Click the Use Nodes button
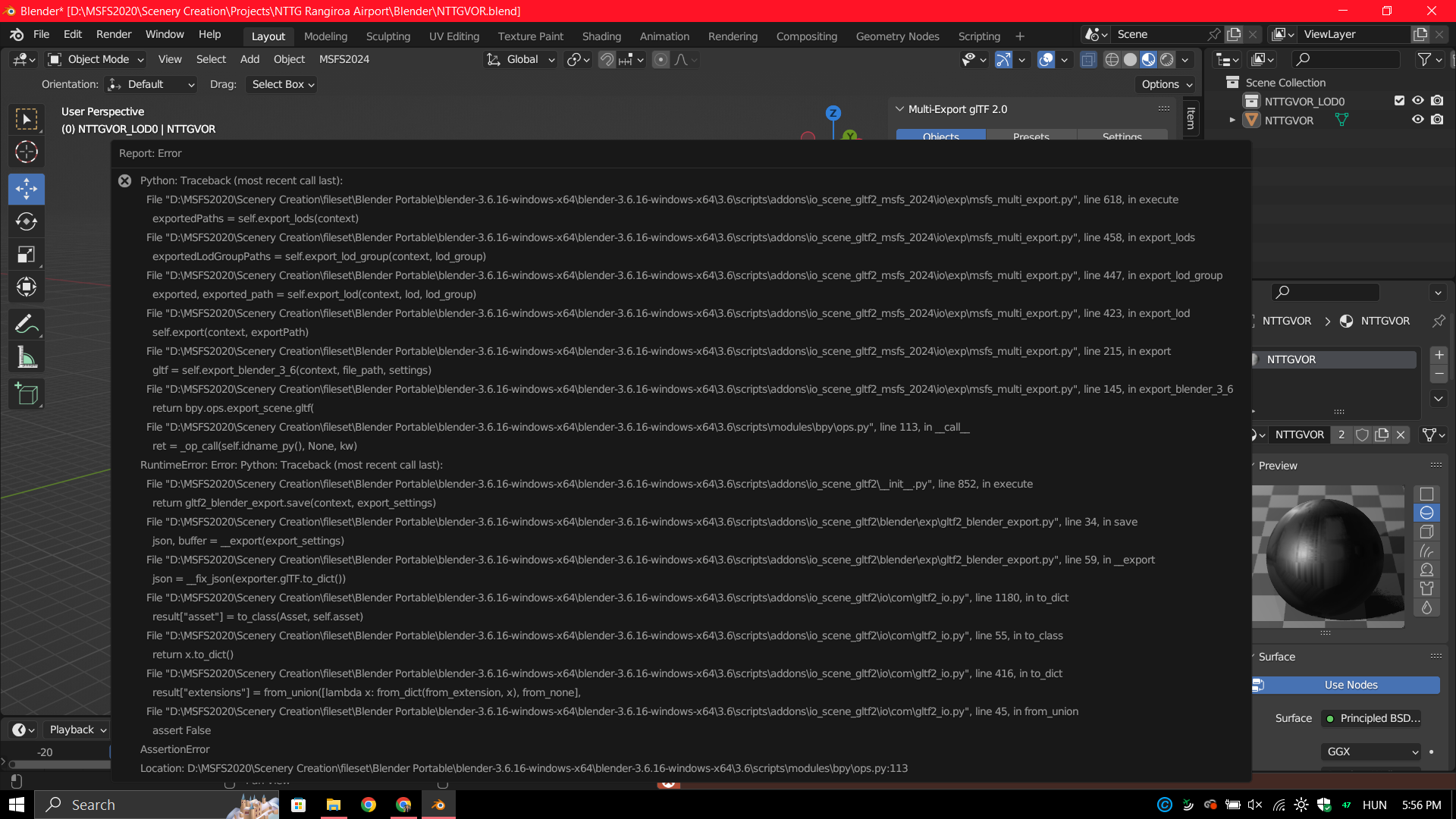The width and height of the screenshot is (1456, 819). tap(1350, 685)
